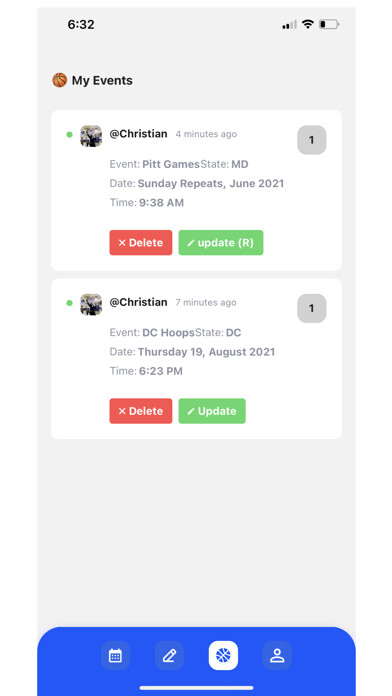Open the profile person icon
This screenshot has width=392, height=696.
tap(277, 655)
